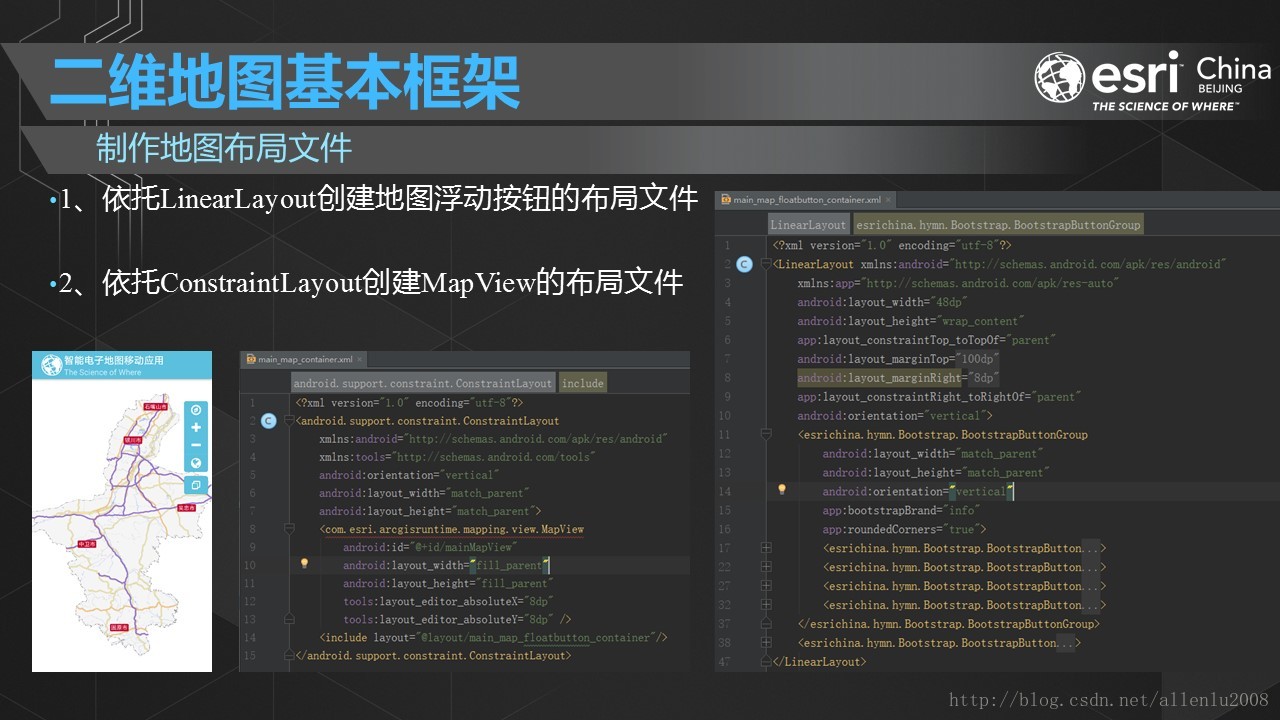Expand the folded BootstrapButton on line 27
1280x720 pixels.
point(765,586)
